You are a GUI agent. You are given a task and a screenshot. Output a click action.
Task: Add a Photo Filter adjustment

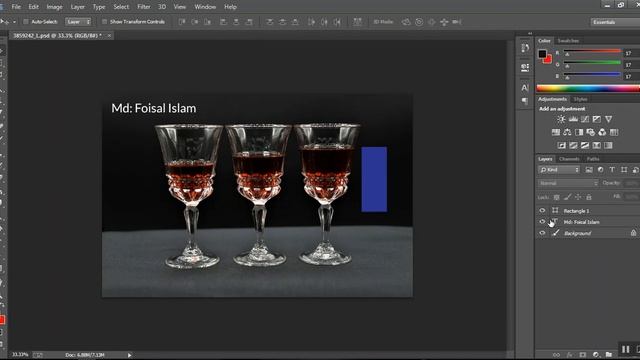(591, 132)
